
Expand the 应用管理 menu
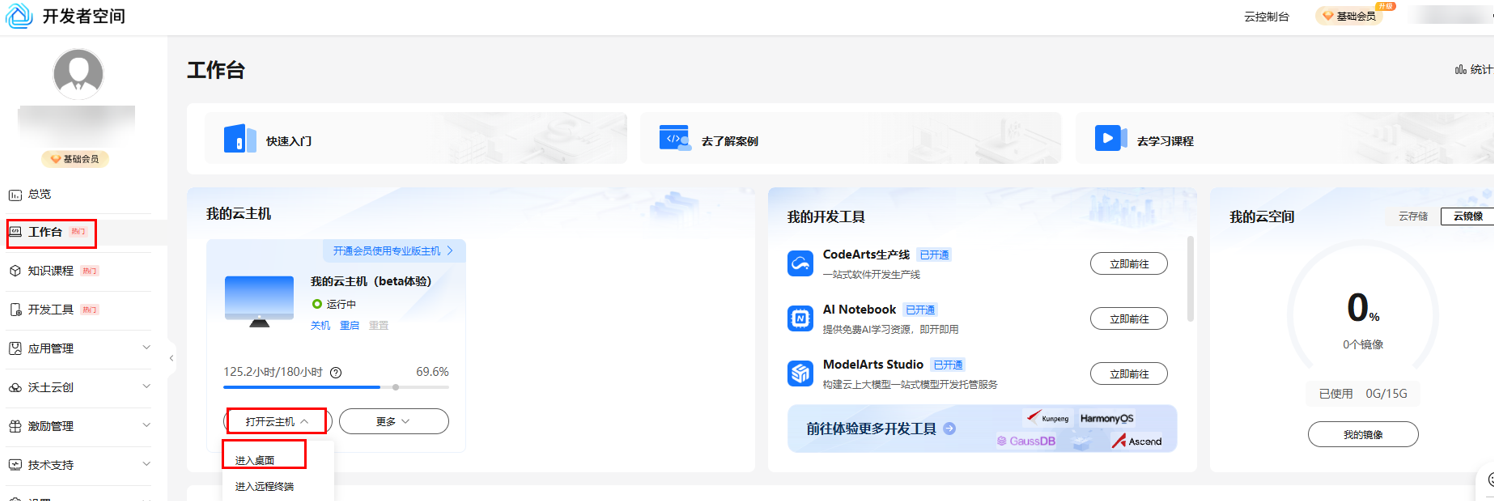pos(147,348)
